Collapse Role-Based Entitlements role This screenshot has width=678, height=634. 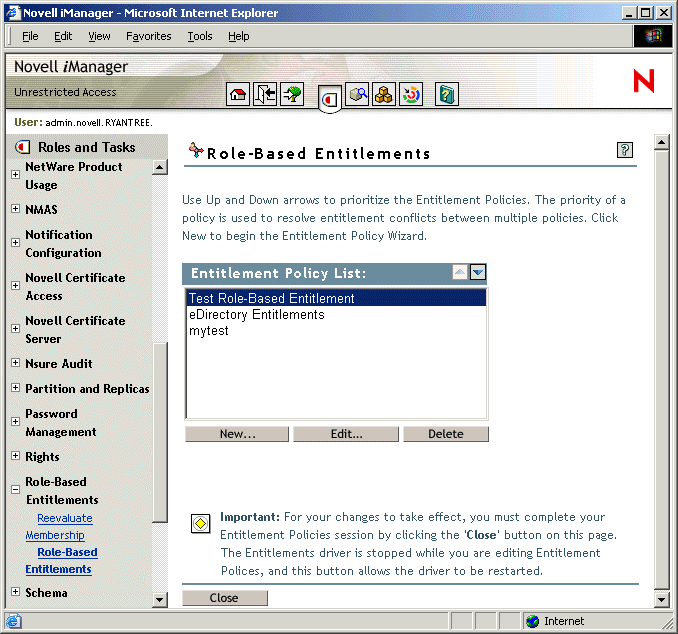point(16,490)
